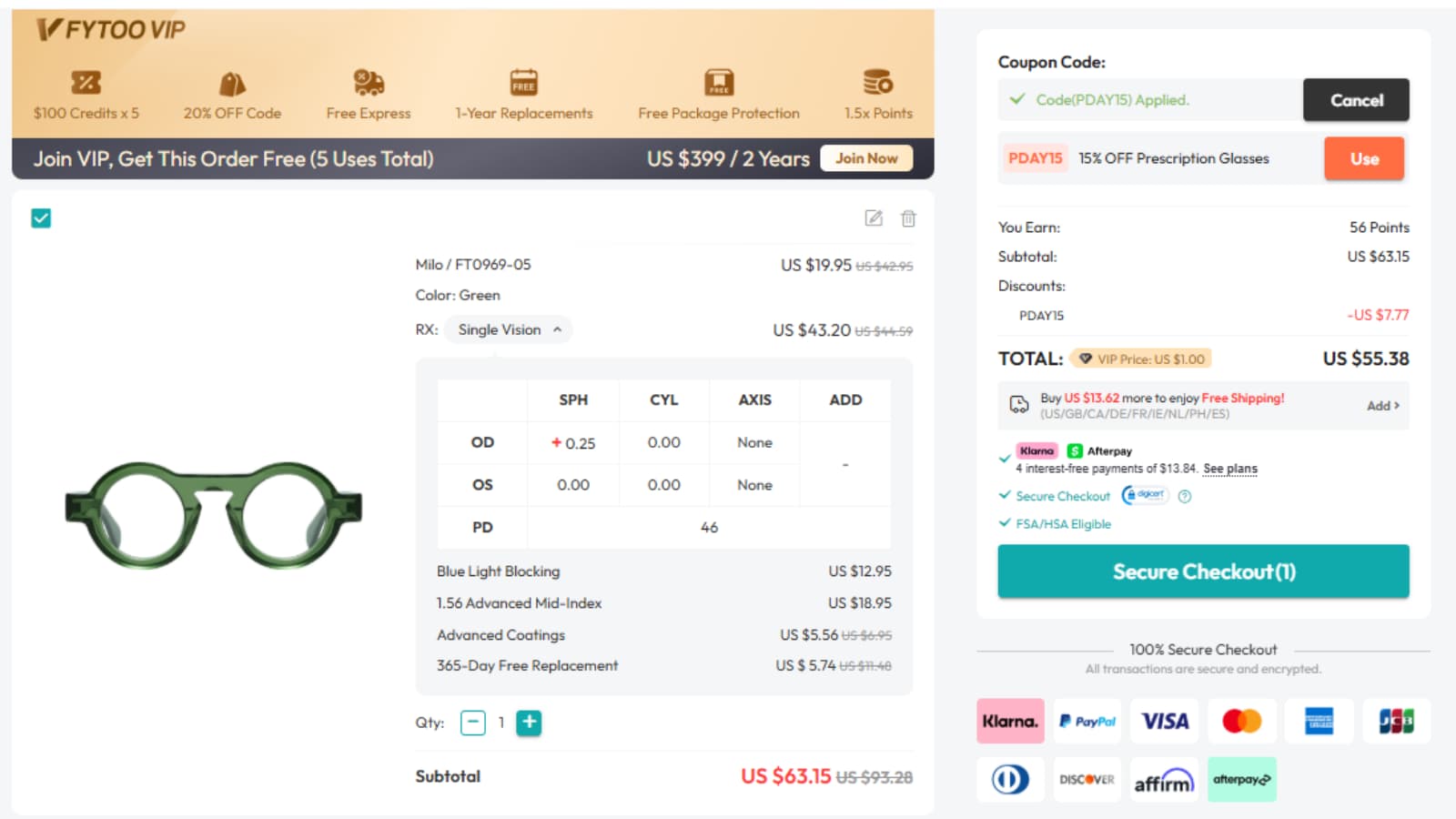The height and width of the screenshot is (819, 1456).
Task: Click the Blue Light Blocking line
Action: click(664, 571)
